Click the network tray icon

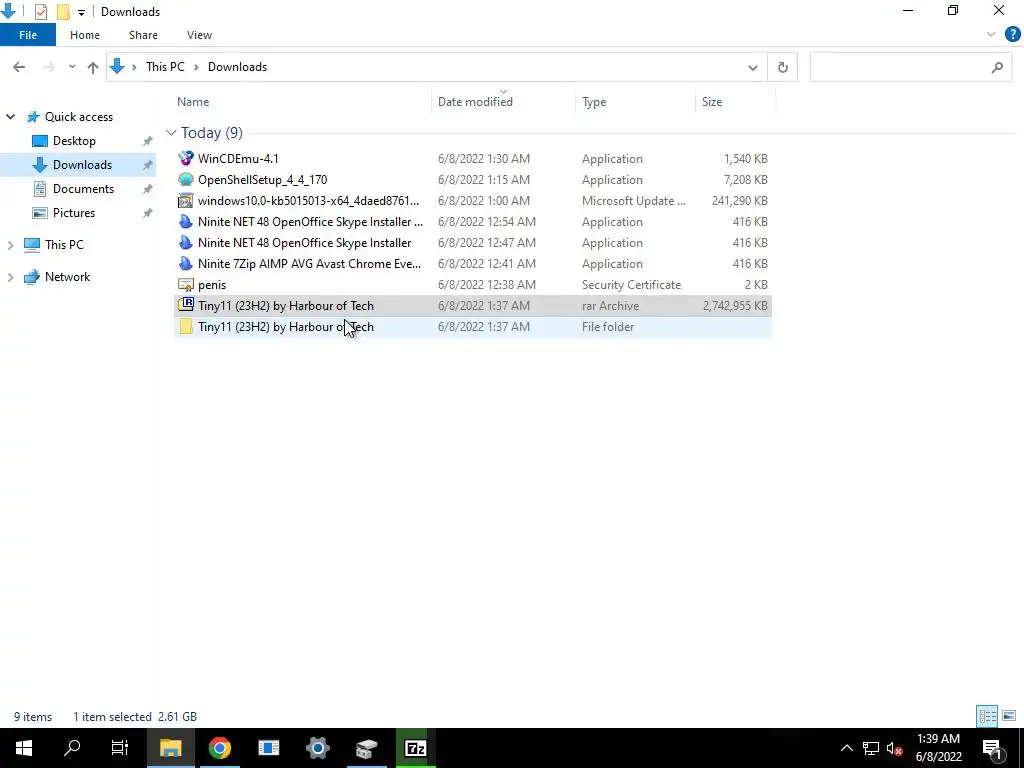tap(871, 748)
